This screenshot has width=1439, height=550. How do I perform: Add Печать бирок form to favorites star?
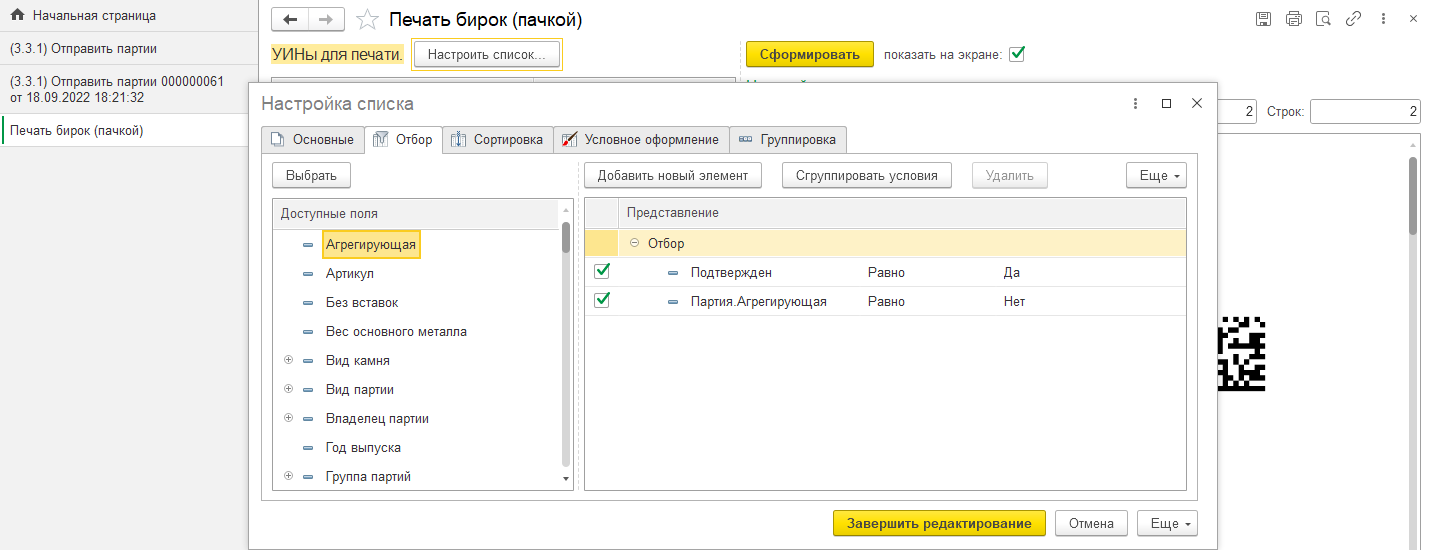[368, 20]
